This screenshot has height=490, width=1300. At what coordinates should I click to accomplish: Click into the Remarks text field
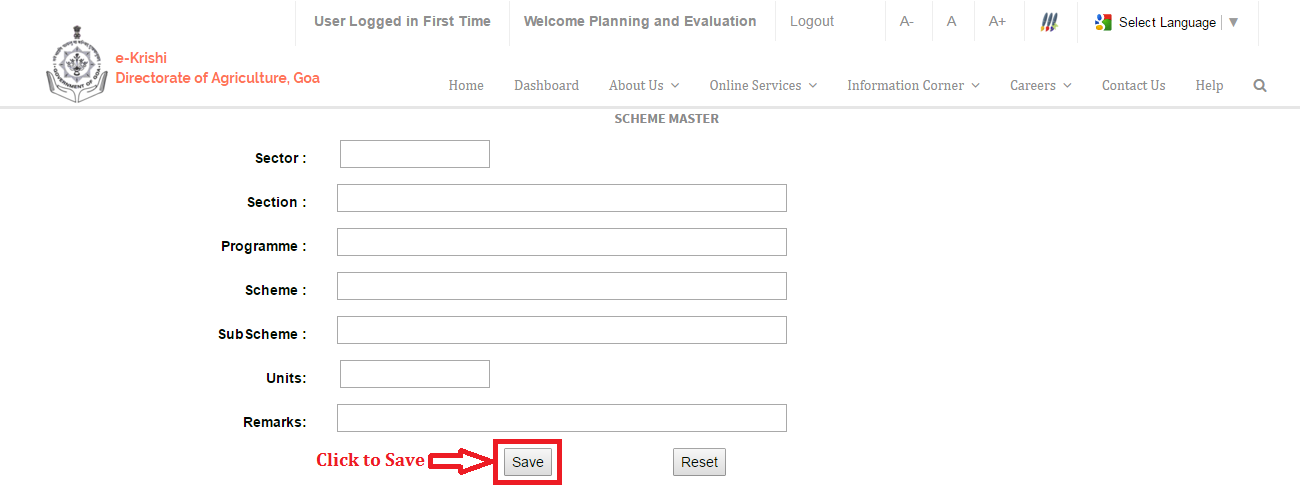point(562,418)
